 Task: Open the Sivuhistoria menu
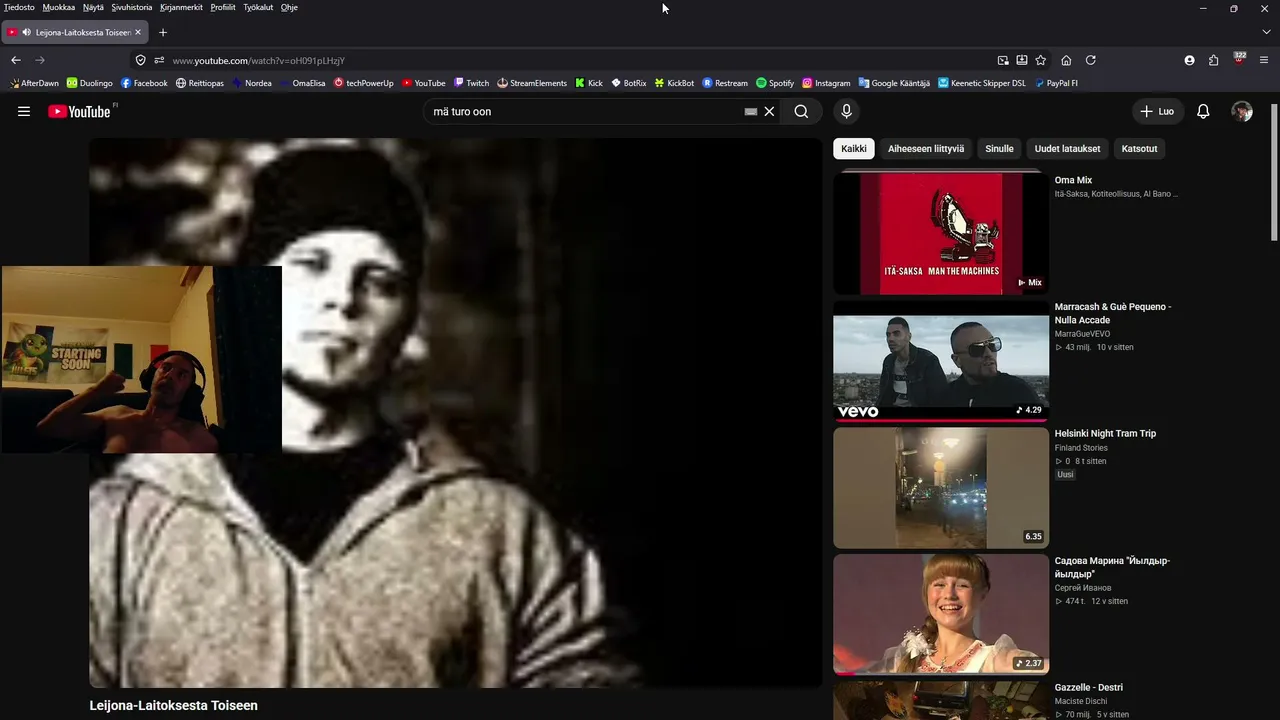pos(132,7)
